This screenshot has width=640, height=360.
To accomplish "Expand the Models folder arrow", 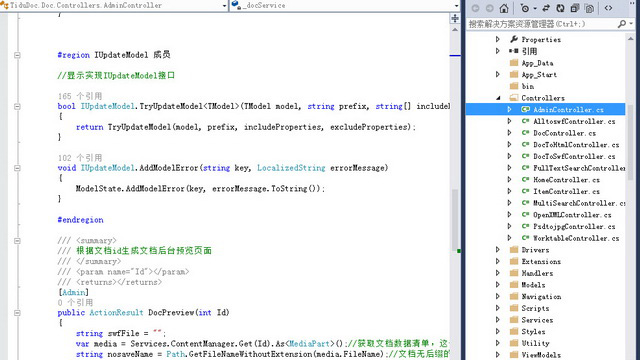I will click(x=498, y=285).
